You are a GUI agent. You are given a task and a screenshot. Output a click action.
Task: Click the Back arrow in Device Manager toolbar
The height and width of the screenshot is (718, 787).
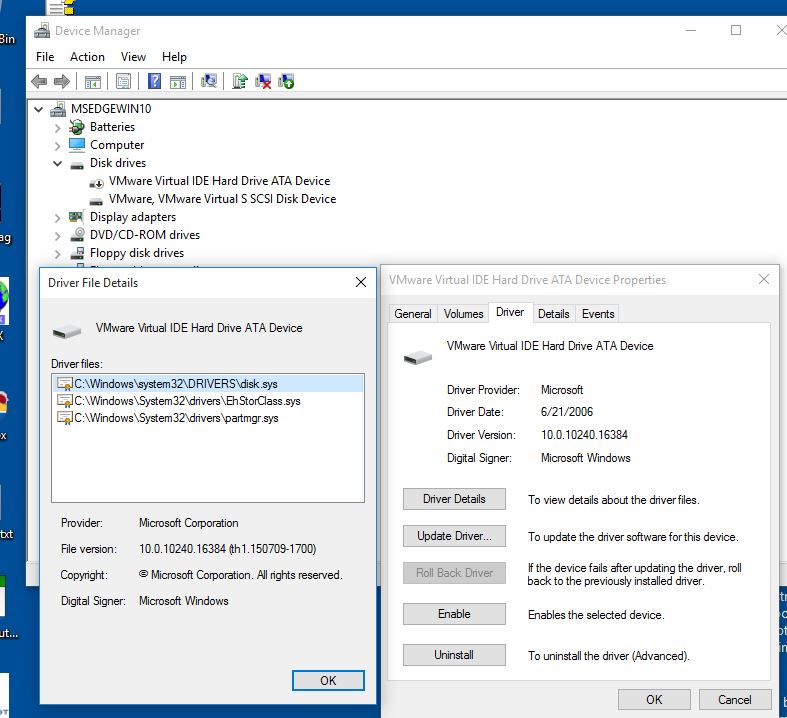pyautogui.click(x=39, y=82)
